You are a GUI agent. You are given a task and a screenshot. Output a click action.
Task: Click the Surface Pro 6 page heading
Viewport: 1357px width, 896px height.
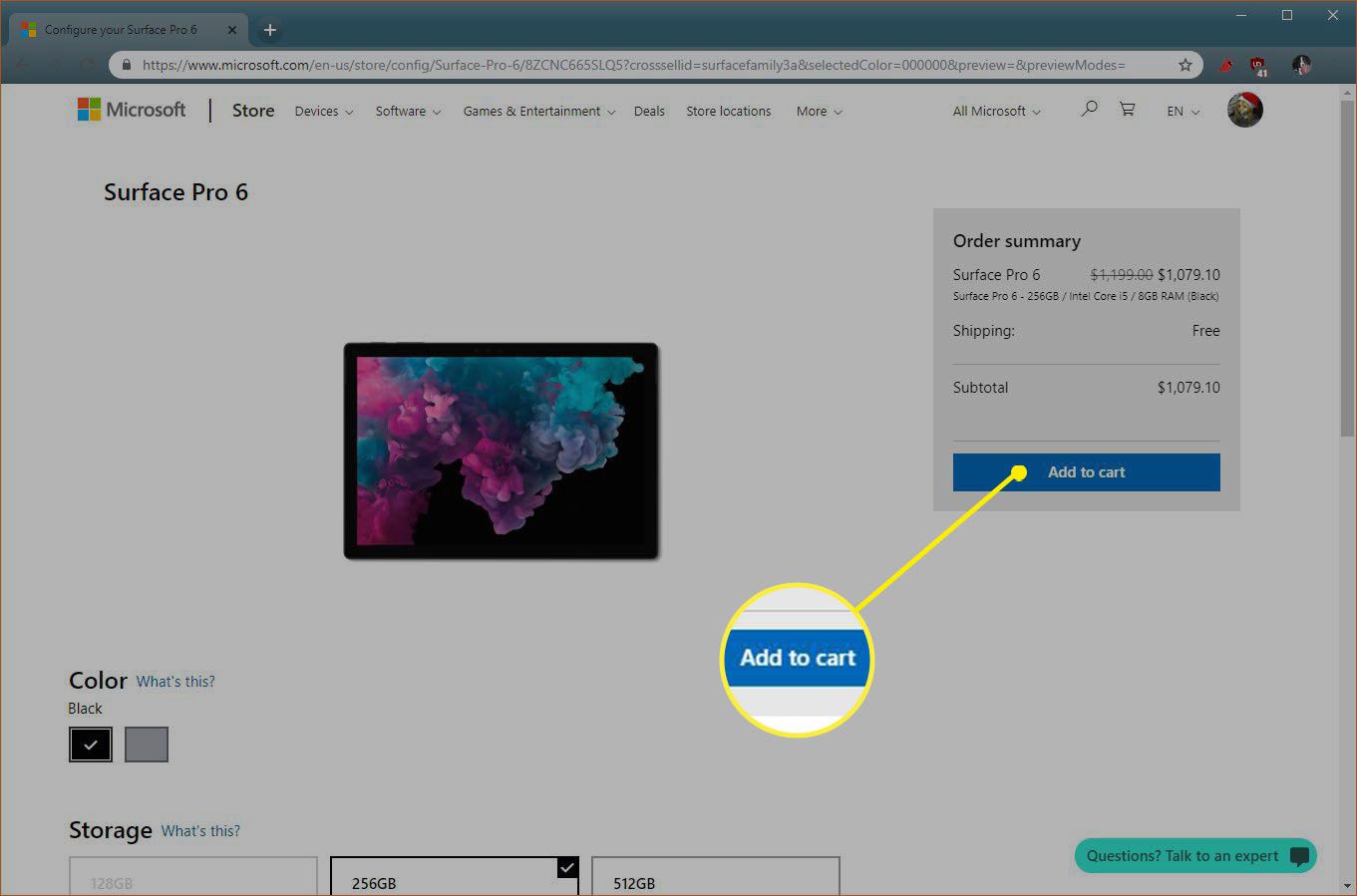coord(175,192)
